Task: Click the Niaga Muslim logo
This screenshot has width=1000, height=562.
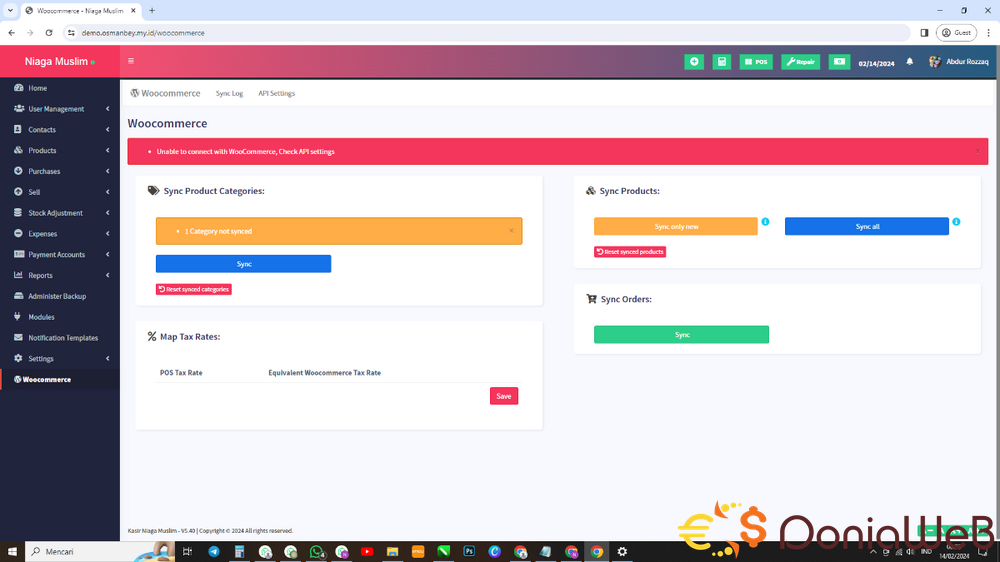Action: 60,62
